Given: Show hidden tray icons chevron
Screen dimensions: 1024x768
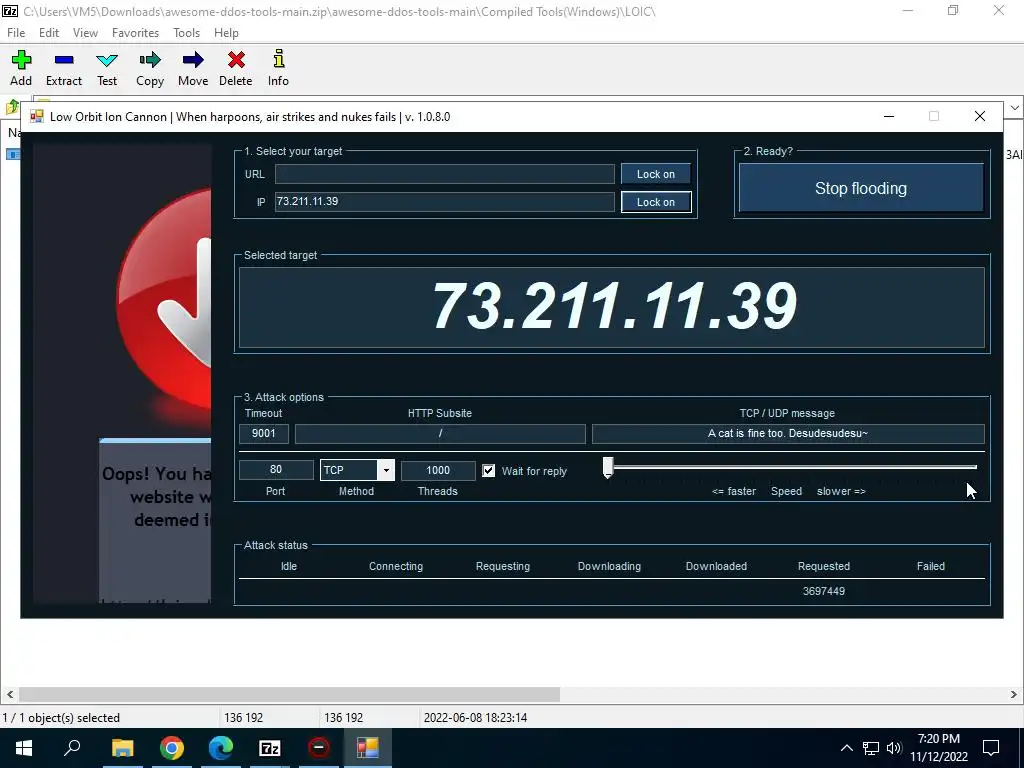Looking at the screenshot, I should click(846, 748).
